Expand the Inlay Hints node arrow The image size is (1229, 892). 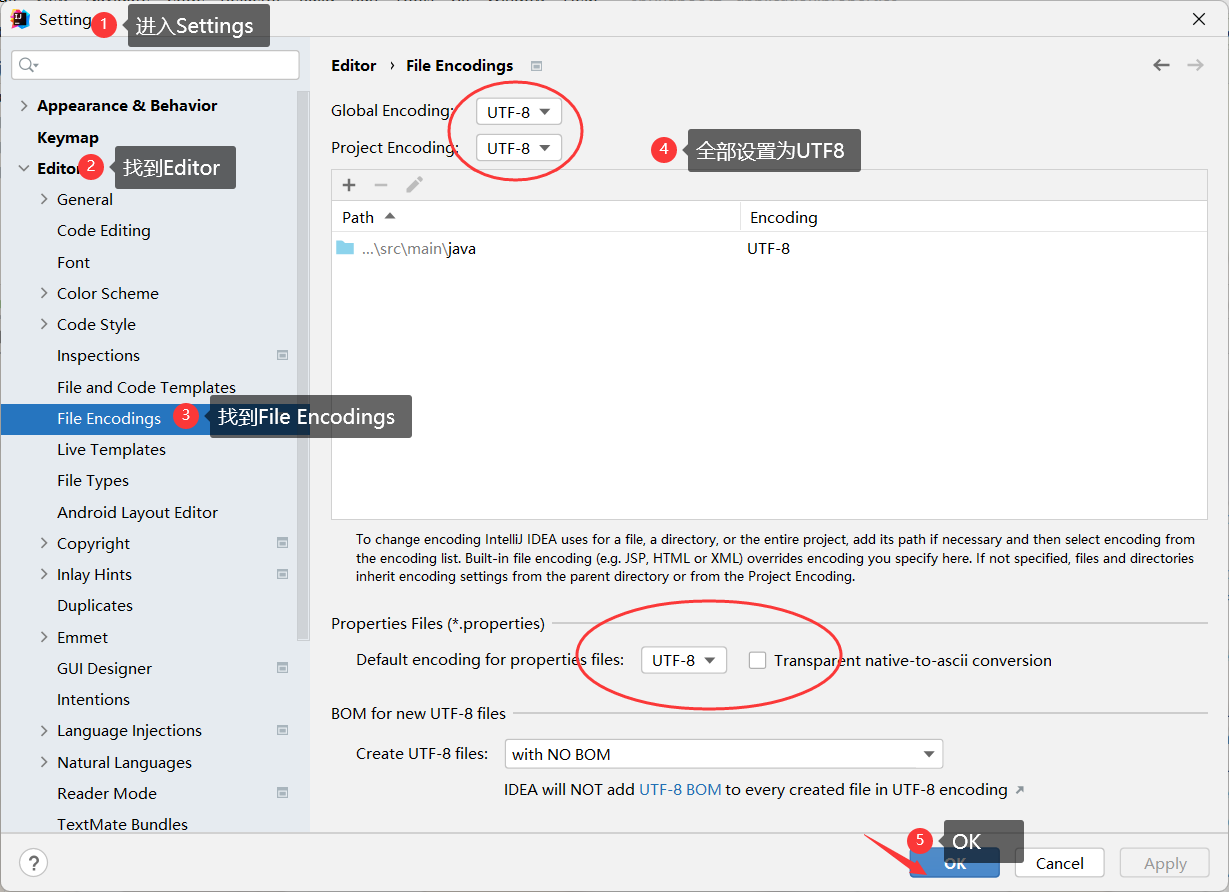[44, 574]
